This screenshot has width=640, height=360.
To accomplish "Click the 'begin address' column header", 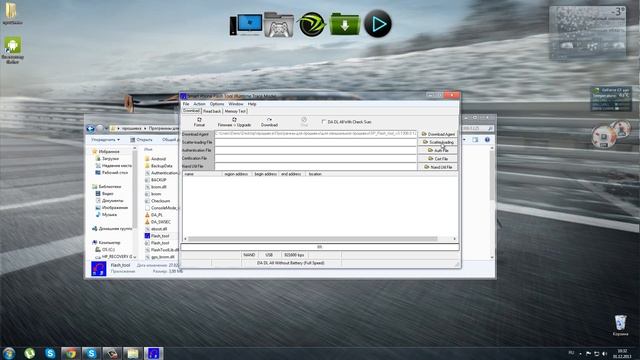I will coord(266,174).
